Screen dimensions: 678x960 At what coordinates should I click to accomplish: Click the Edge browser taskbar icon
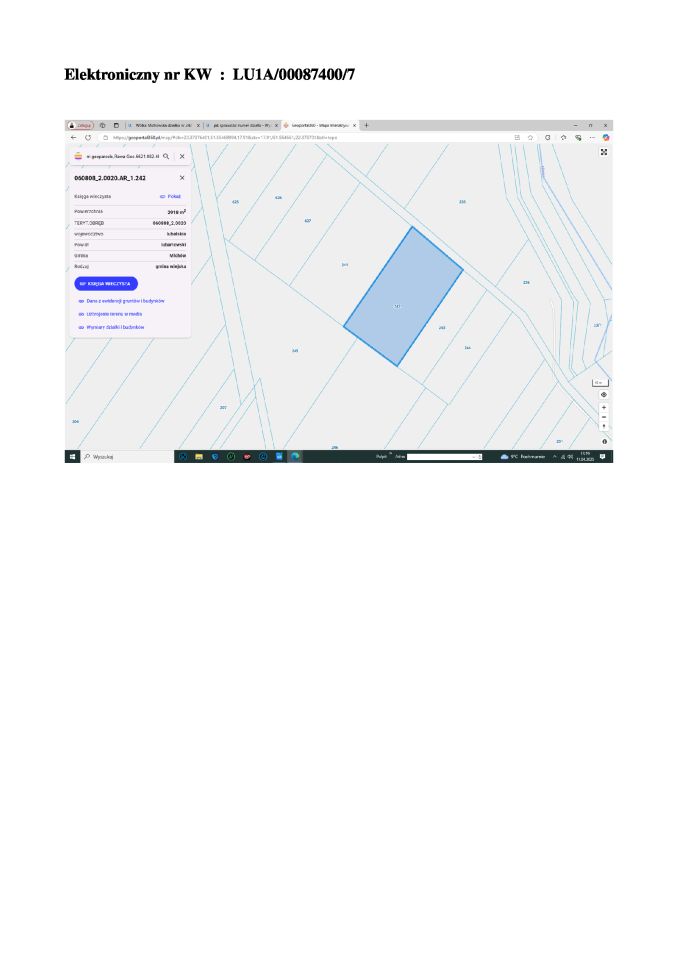point(295,457)
